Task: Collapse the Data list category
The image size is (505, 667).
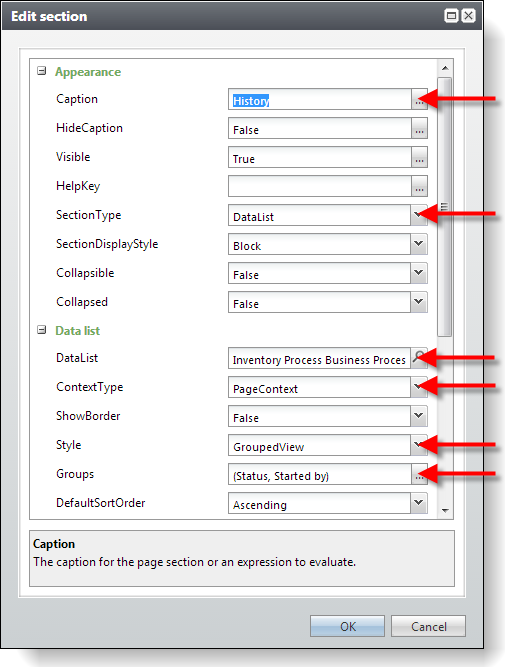Action: coord(41,330)
